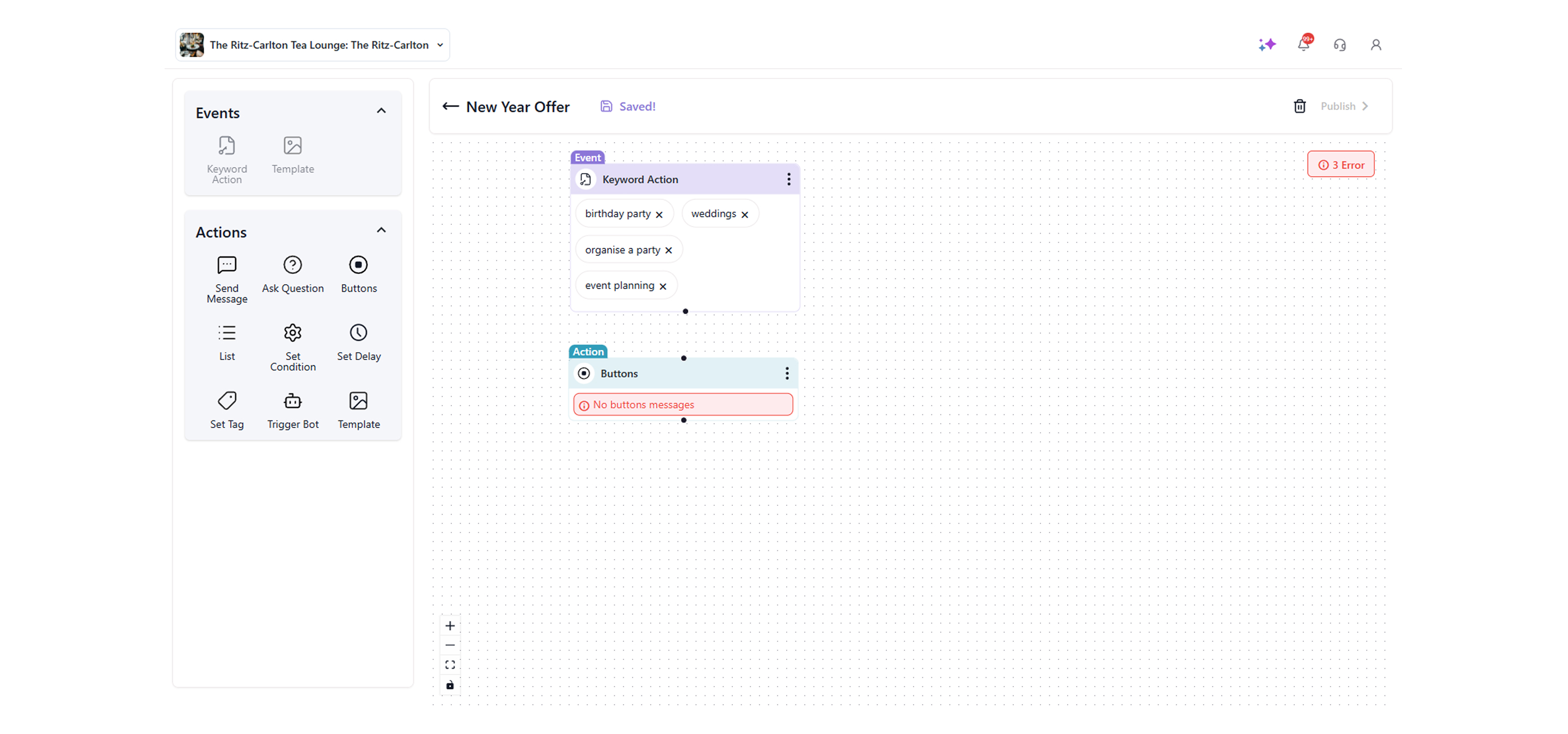Select the Set Tag action
1568x734 pixels.
click(x=226, y=409)
